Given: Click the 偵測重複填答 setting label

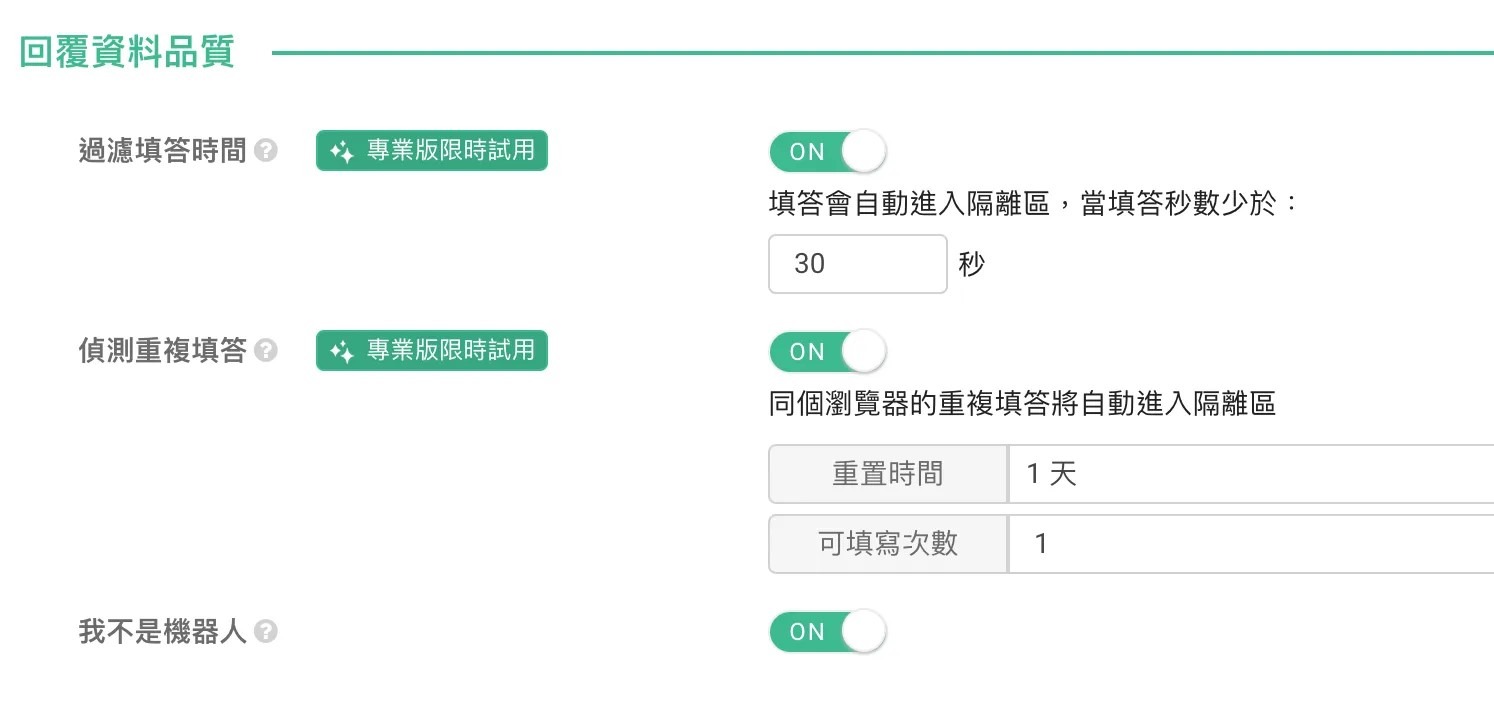Looking at the screenshot, I should [x=162, y=352].
